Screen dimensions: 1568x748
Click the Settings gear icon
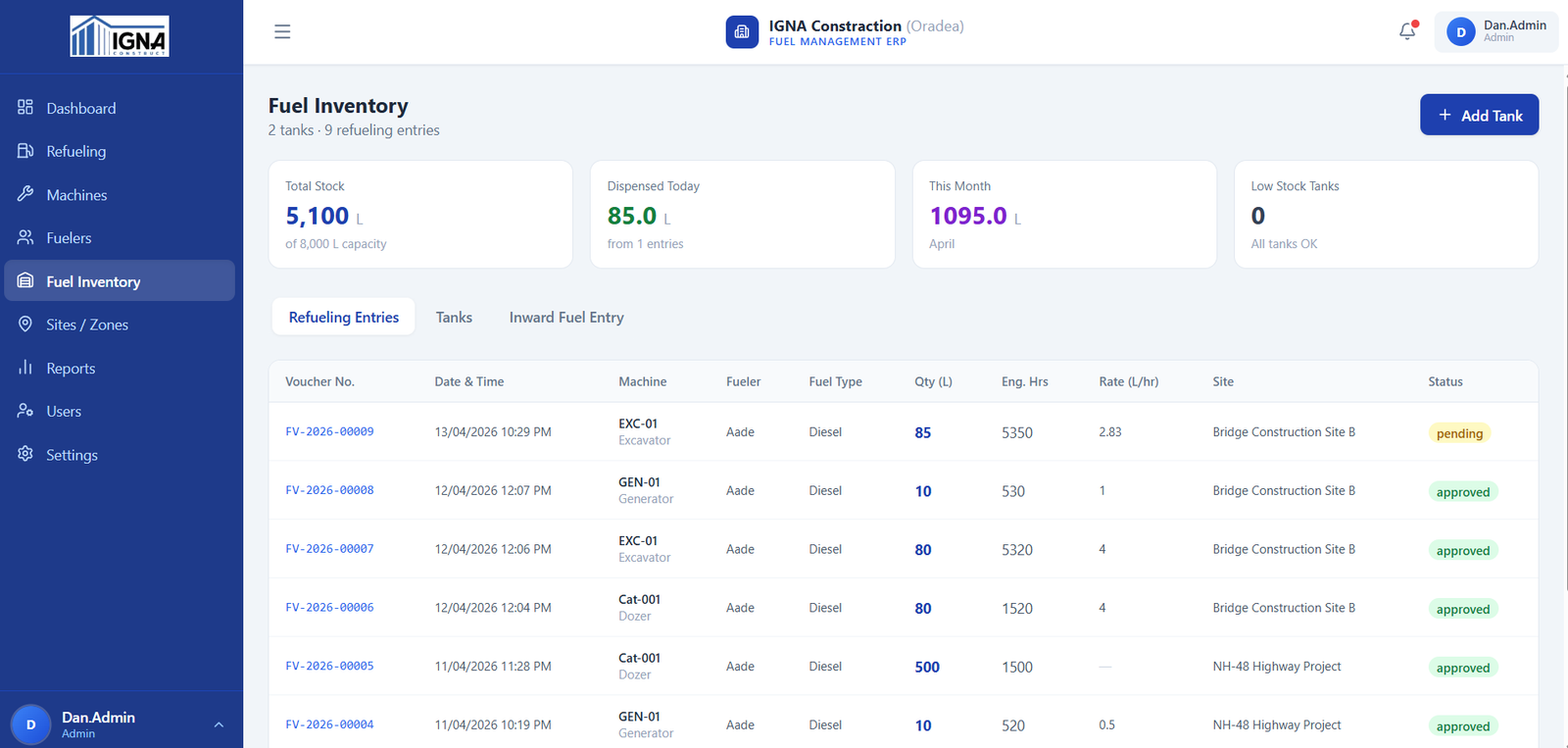25,454
